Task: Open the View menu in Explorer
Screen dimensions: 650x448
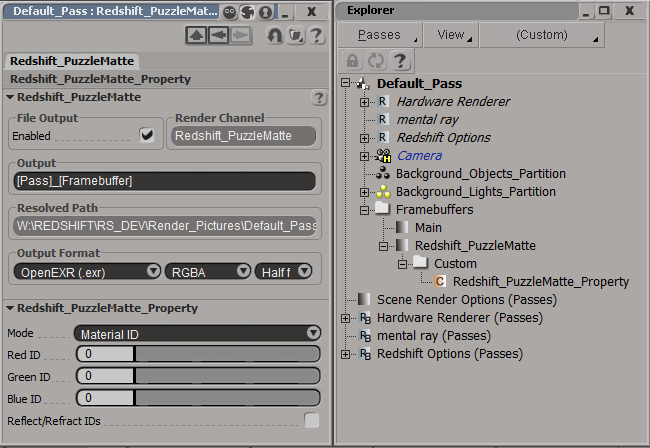Action: (451, 35)
